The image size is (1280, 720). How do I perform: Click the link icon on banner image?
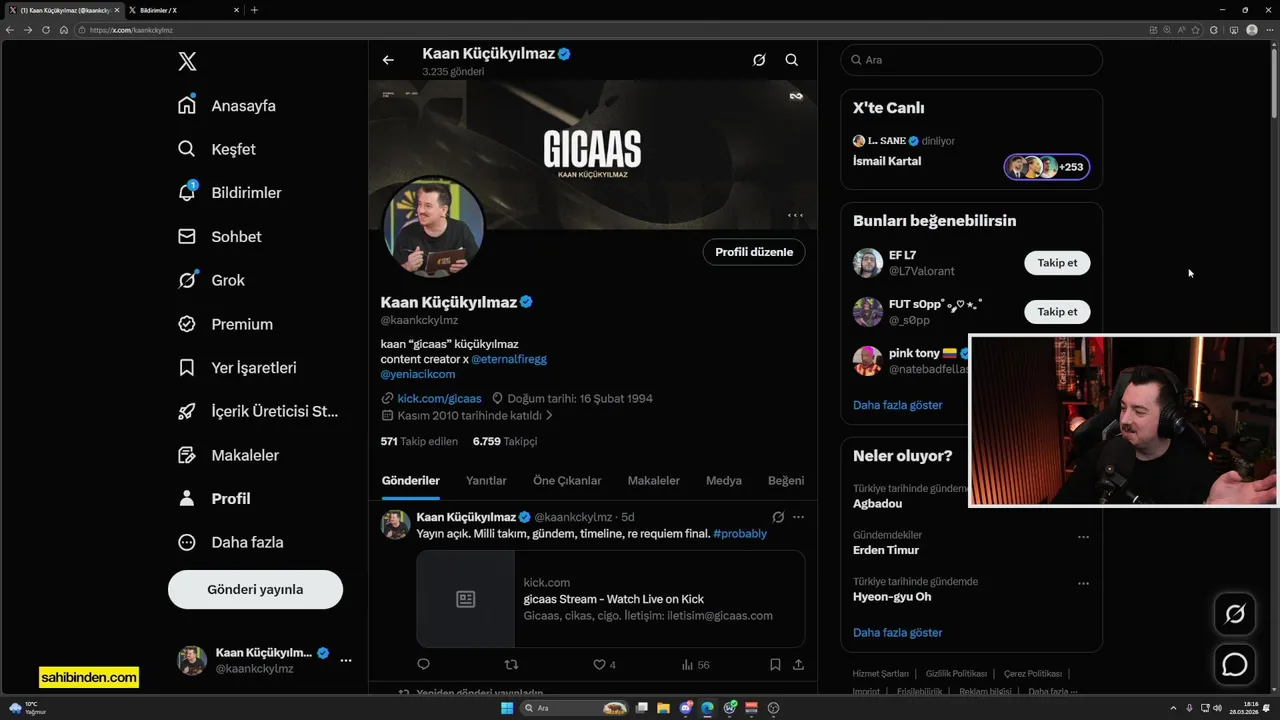796,96
